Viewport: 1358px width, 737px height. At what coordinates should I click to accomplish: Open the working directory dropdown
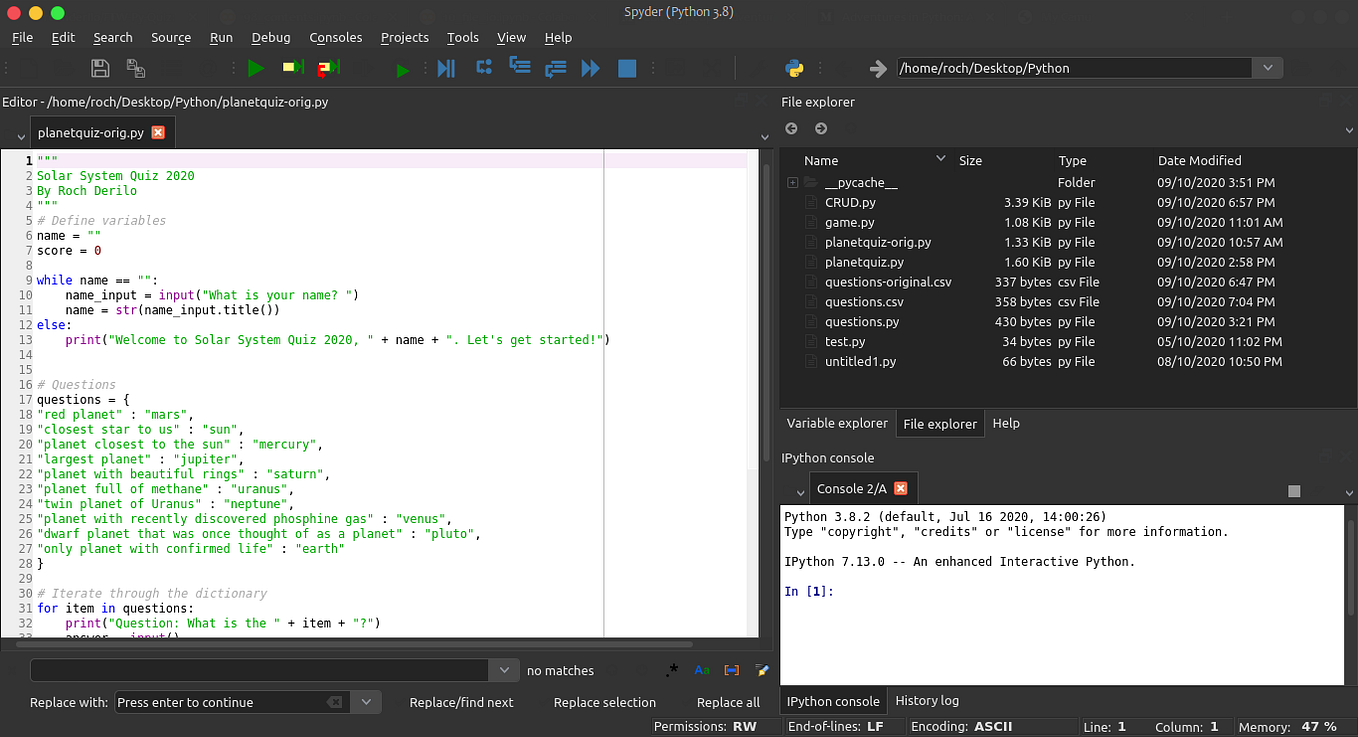click(1267, 68)
